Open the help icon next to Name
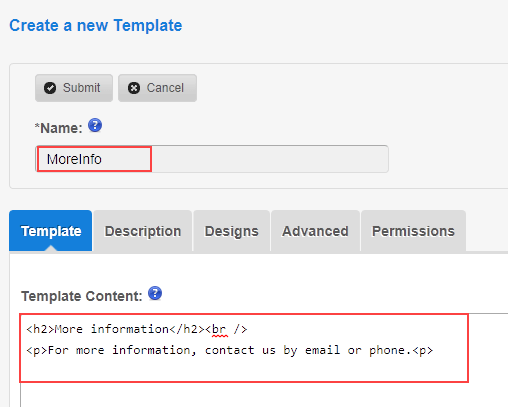 (95, 126)
